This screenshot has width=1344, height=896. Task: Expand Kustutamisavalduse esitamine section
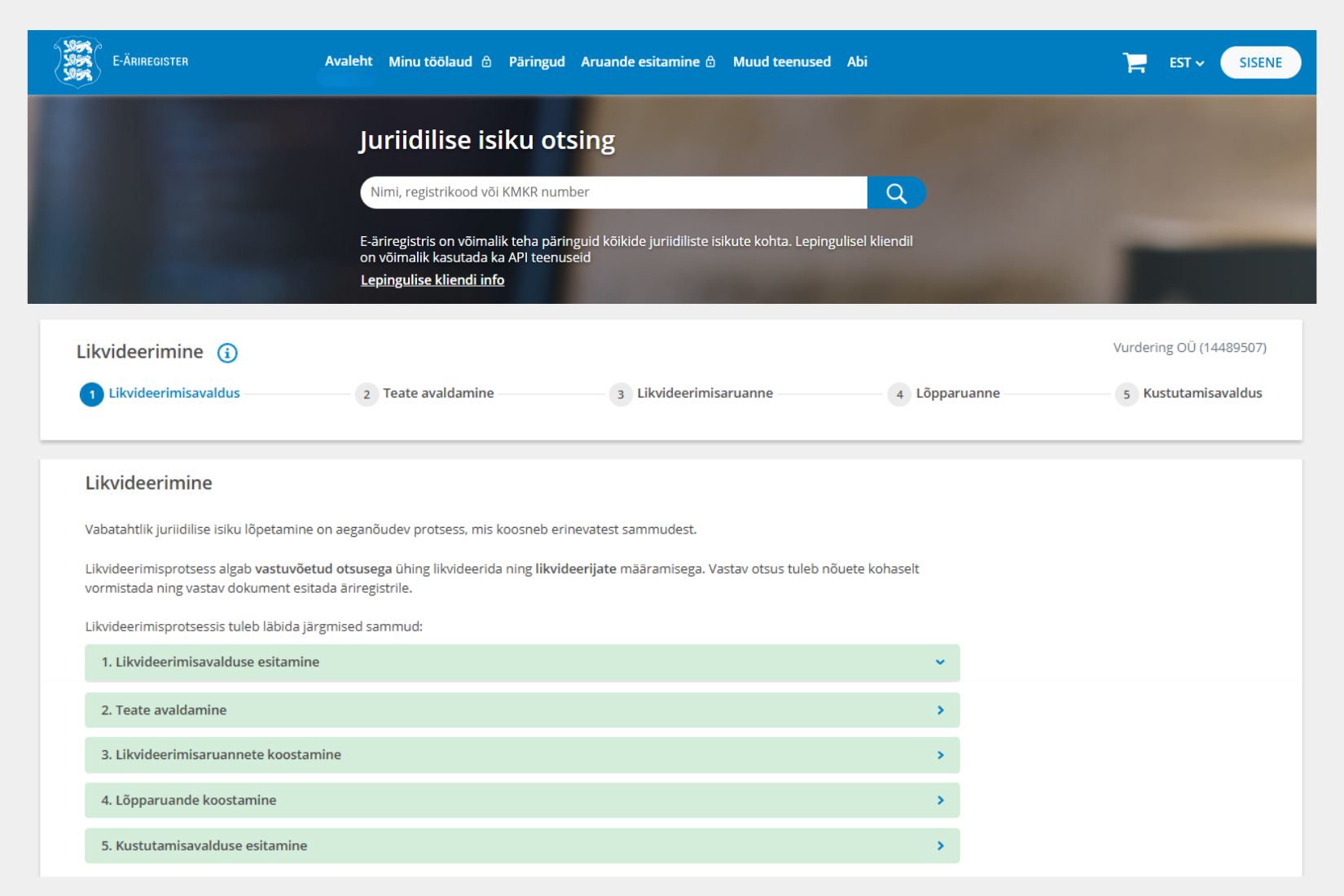tap(940, 846)
